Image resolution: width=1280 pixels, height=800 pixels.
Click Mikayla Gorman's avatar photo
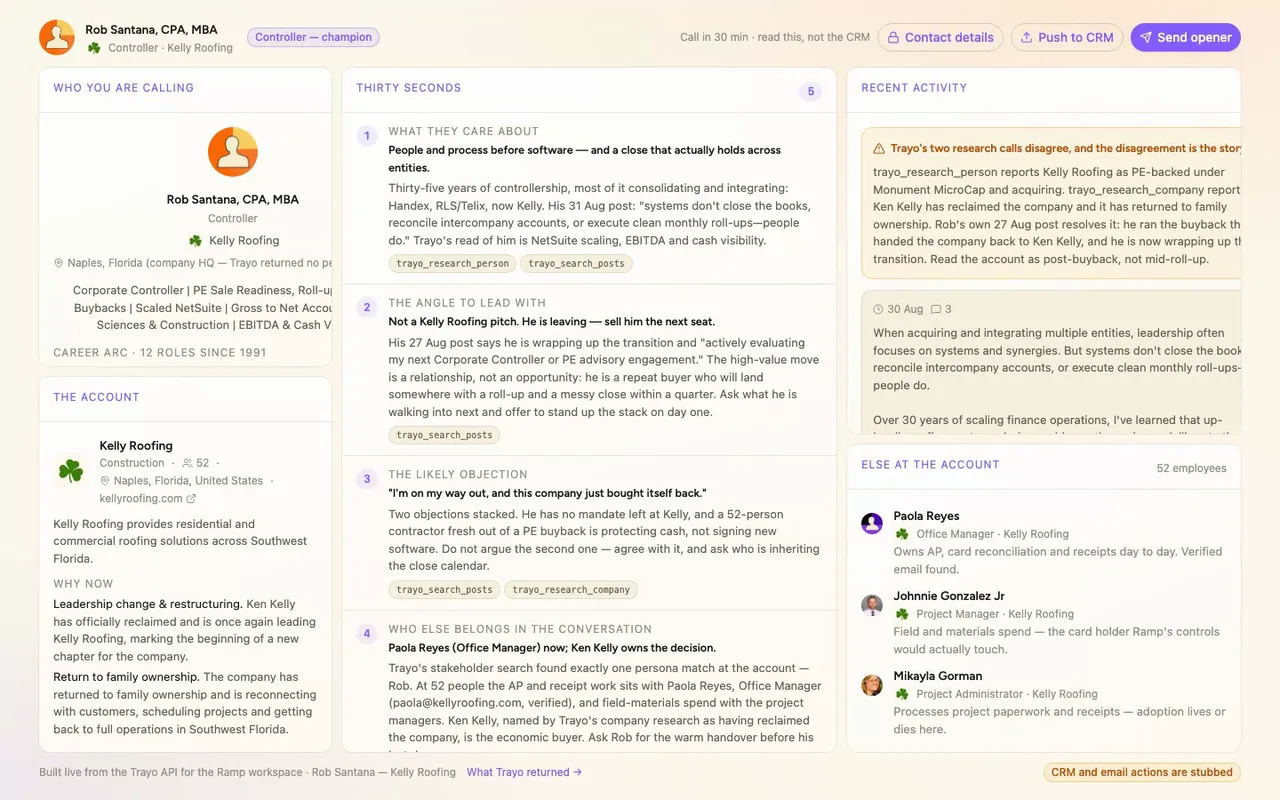(x=872, y=684)
